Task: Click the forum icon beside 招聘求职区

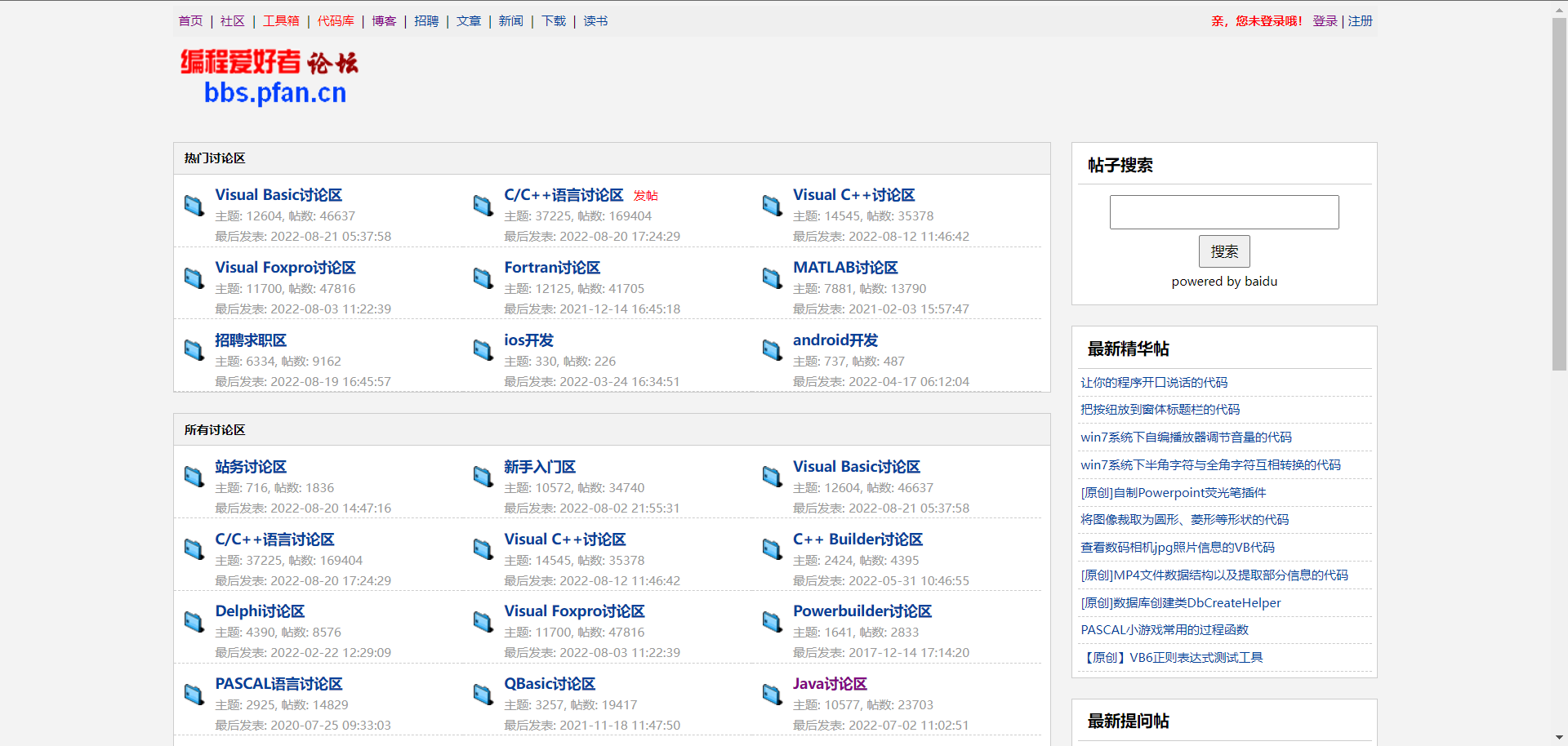Action: click(194, 350)
